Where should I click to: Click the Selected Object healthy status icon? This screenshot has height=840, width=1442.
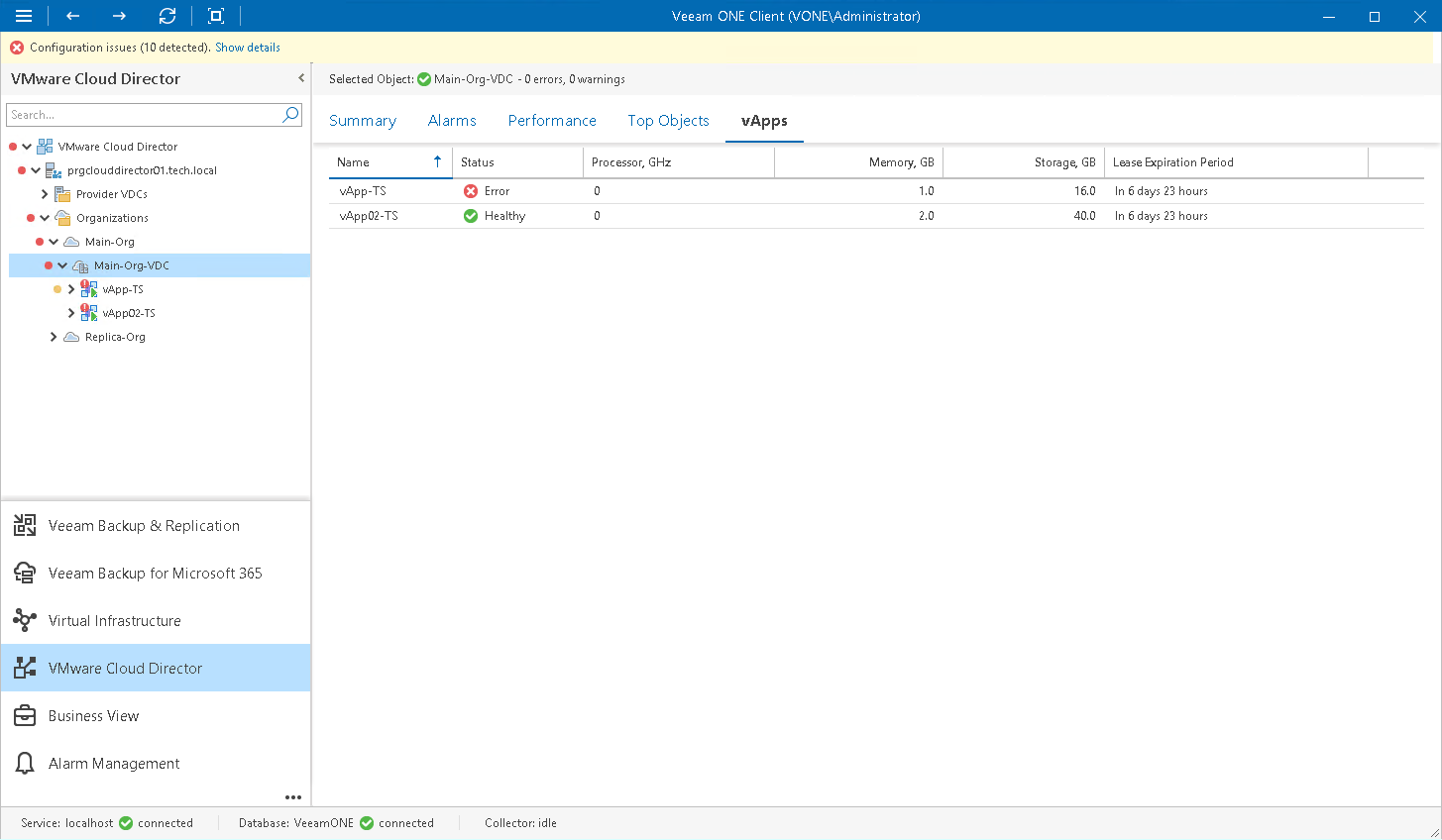coord(424,79)
